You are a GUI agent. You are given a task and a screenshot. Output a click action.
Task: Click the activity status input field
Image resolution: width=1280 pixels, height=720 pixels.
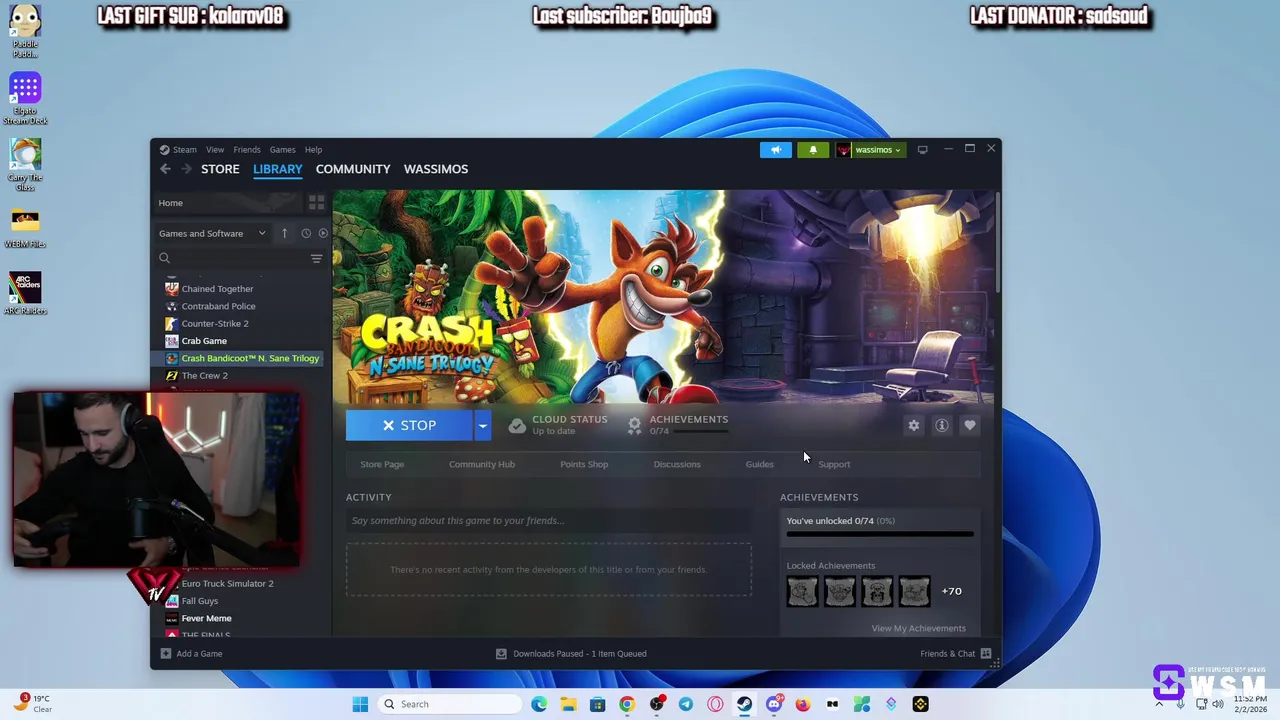pyautogui.click(x=548, y=521)
